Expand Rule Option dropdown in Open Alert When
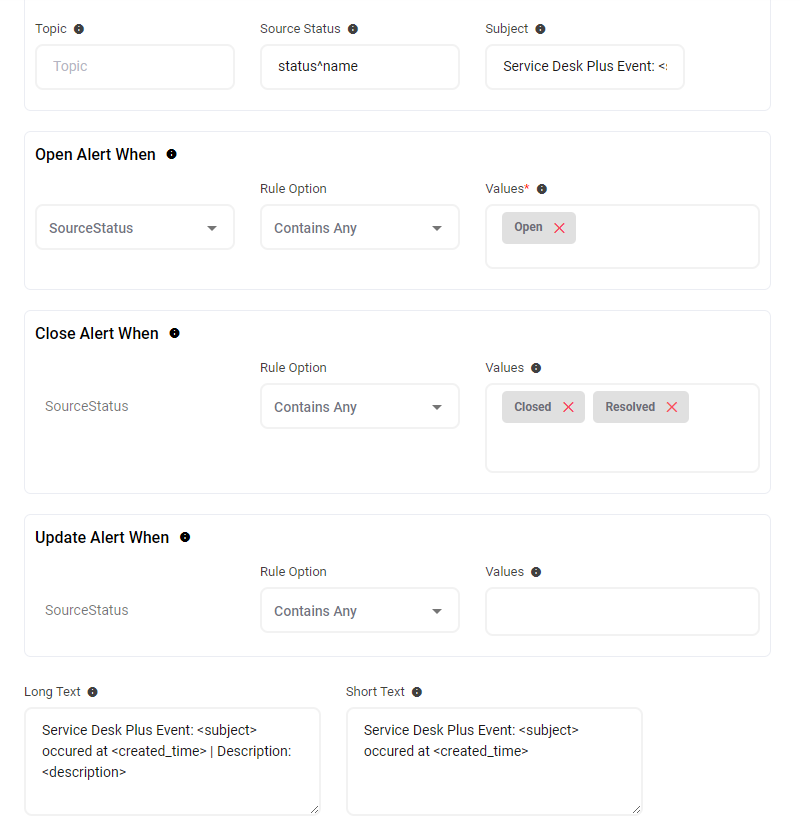The width and height of the screenshot is (800, 835). click(360, 228)
